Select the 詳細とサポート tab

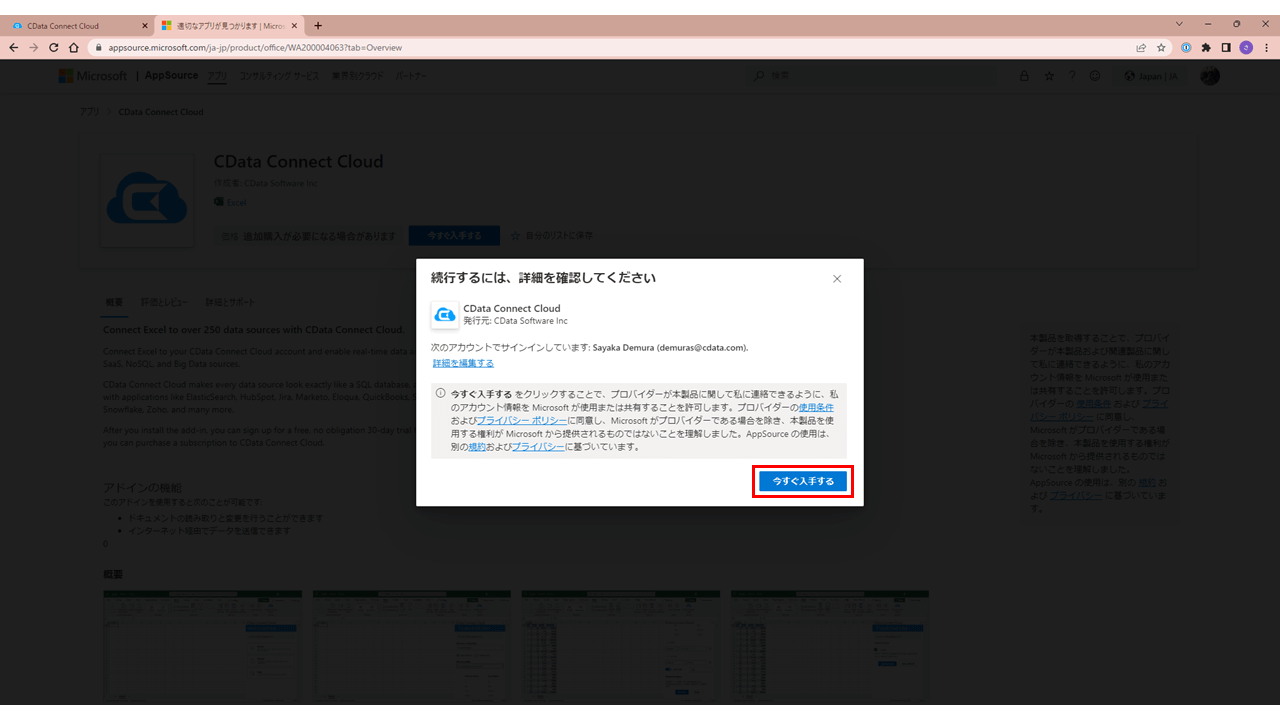pos(230,302)
